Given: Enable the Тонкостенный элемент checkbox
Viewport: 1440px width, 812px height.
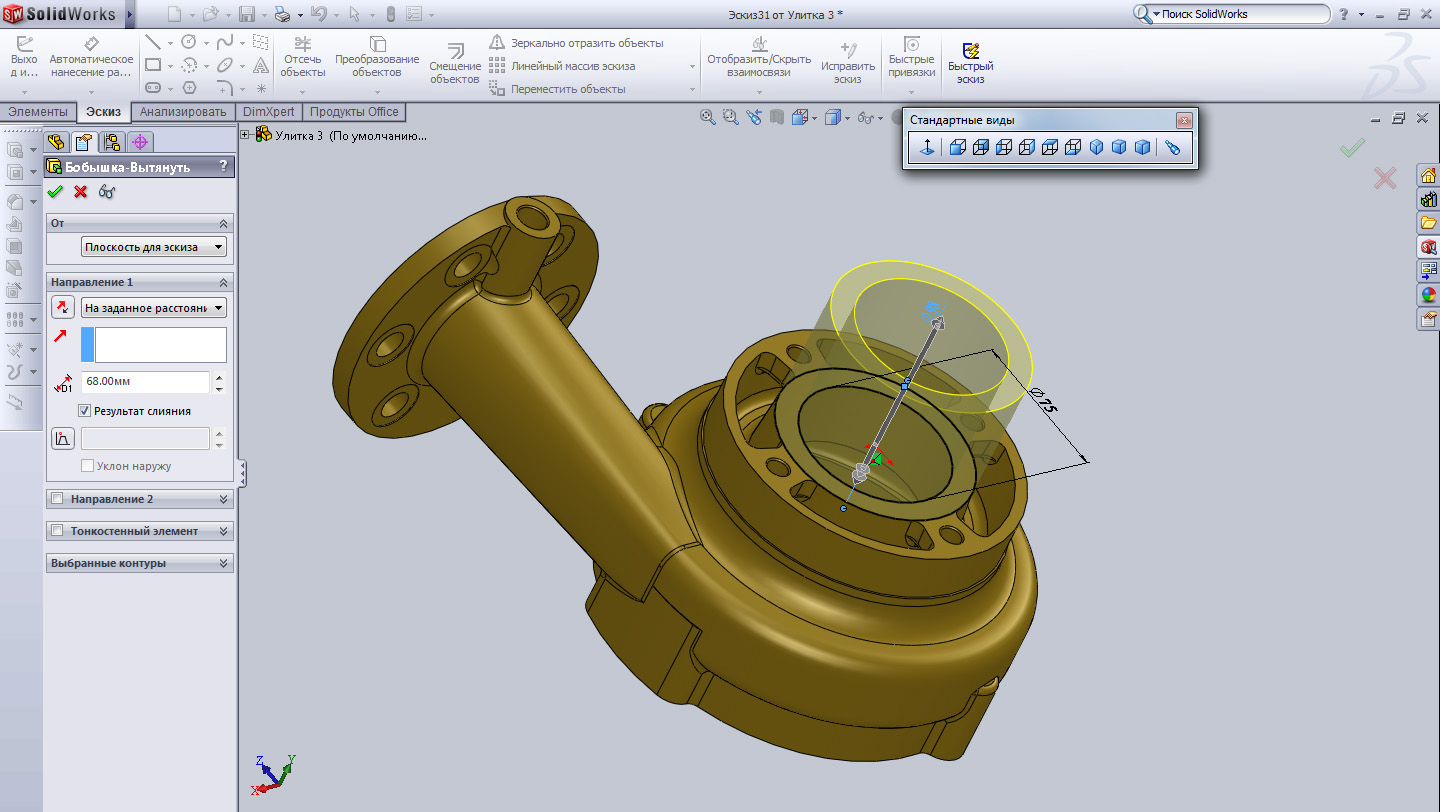Looking at the screenshot, I should point(57,531).
